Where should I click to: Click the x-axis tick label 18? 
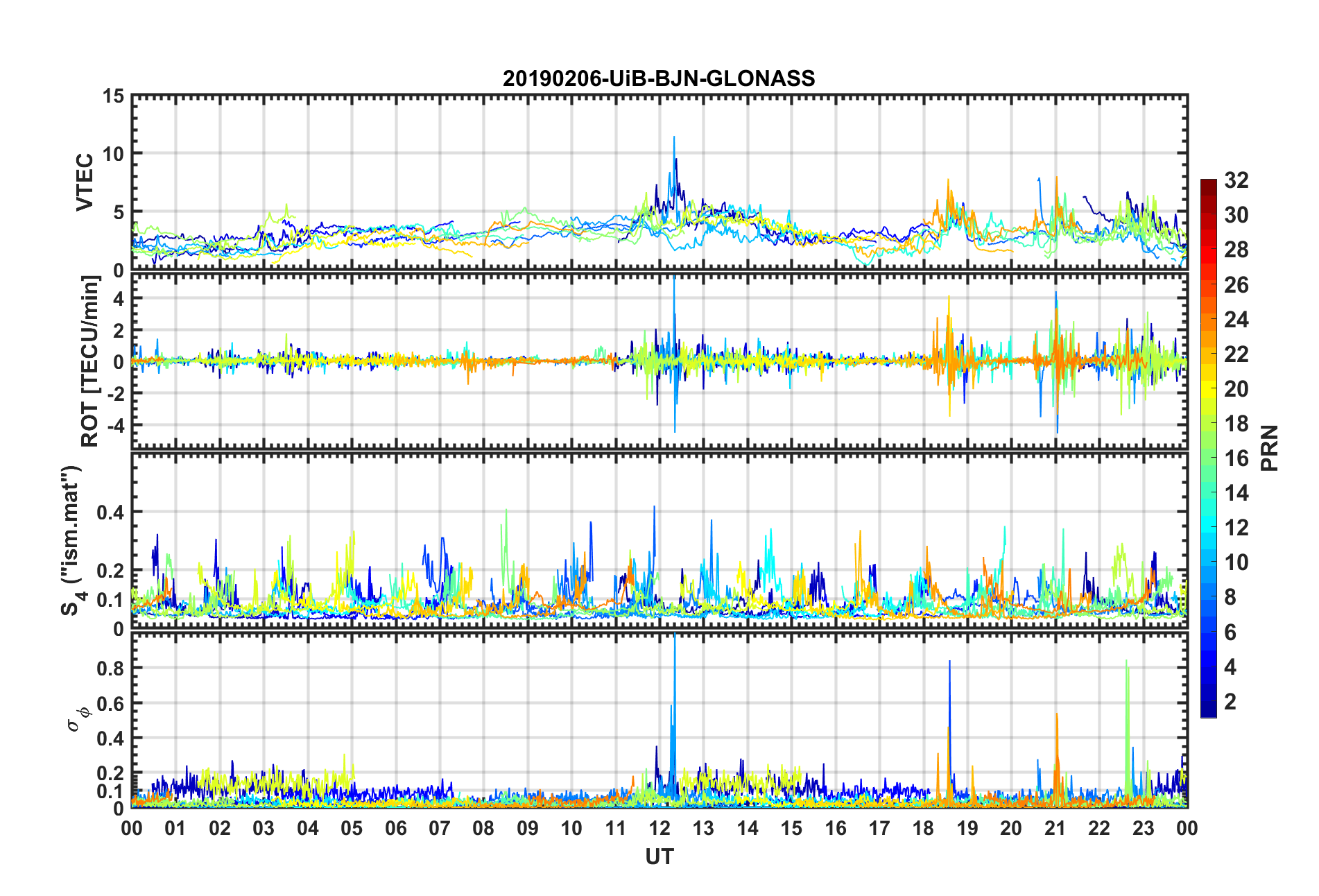[923, 828]
